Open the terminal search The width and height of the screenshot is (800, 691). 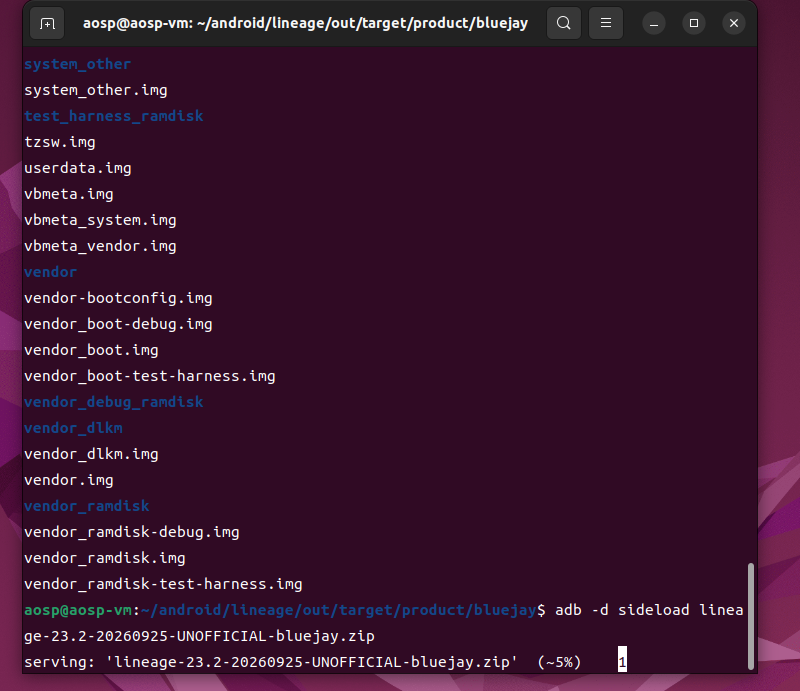(x=564, y=23)
